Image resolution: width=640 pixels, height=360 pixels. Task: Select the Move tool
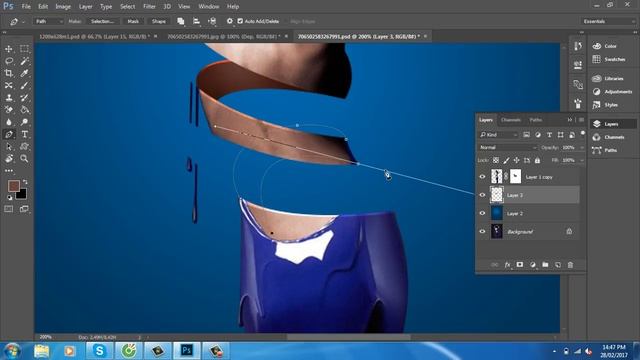pyautogui.click(x=9, y=49)
